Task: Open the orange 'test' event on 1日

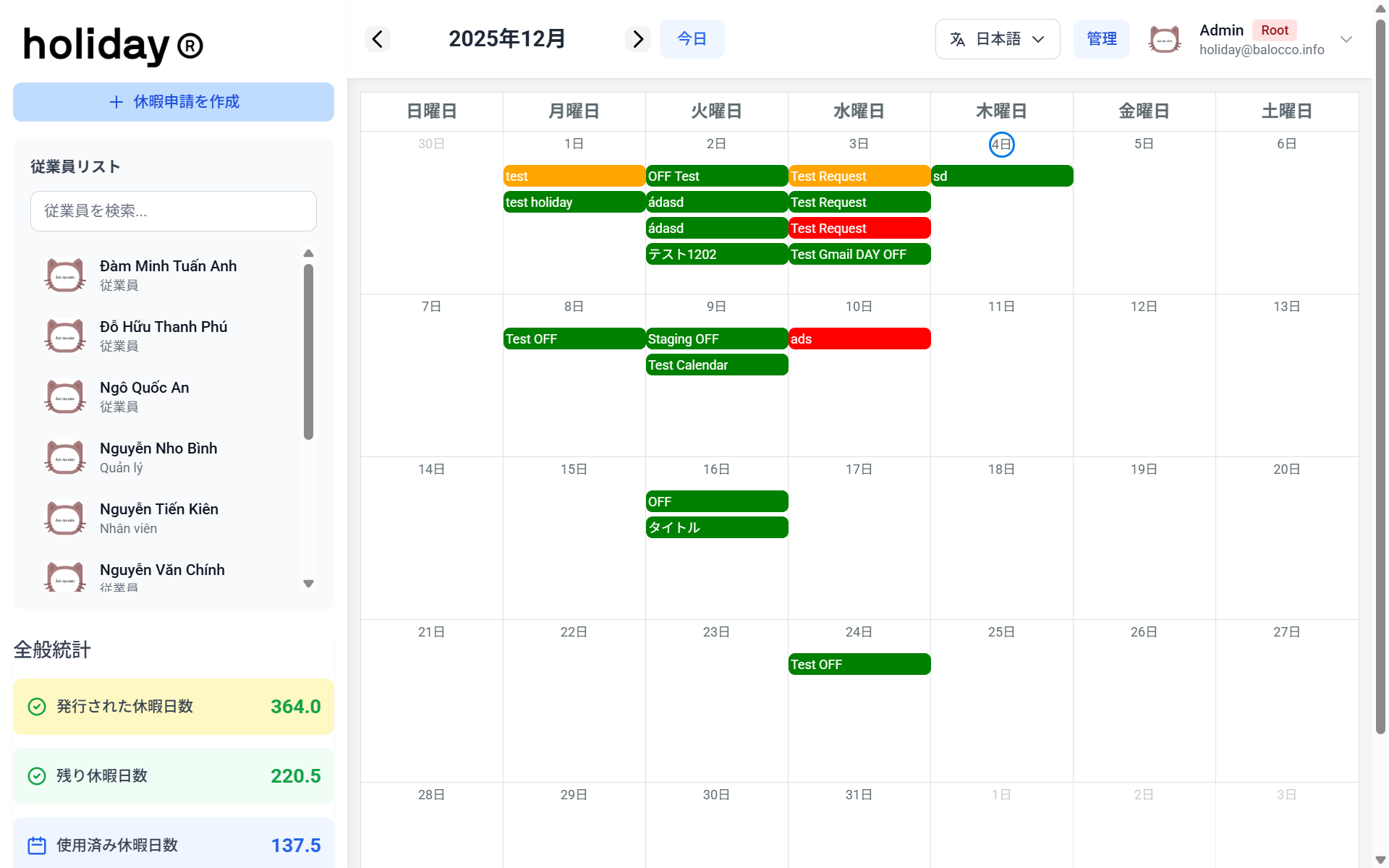Action: point(574,176)
